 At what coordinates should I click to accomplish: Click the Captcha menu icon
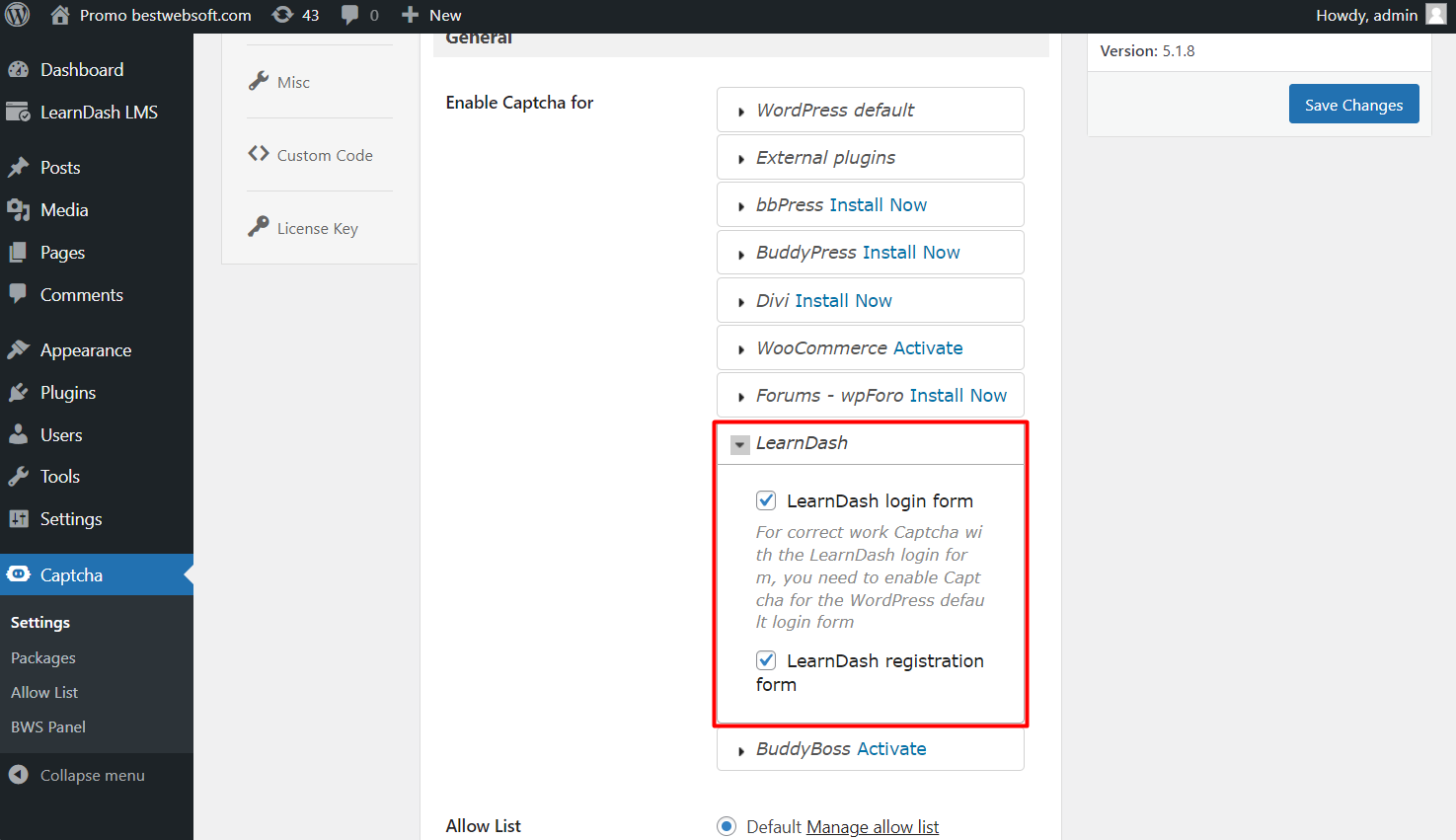(x=18, y=574)
